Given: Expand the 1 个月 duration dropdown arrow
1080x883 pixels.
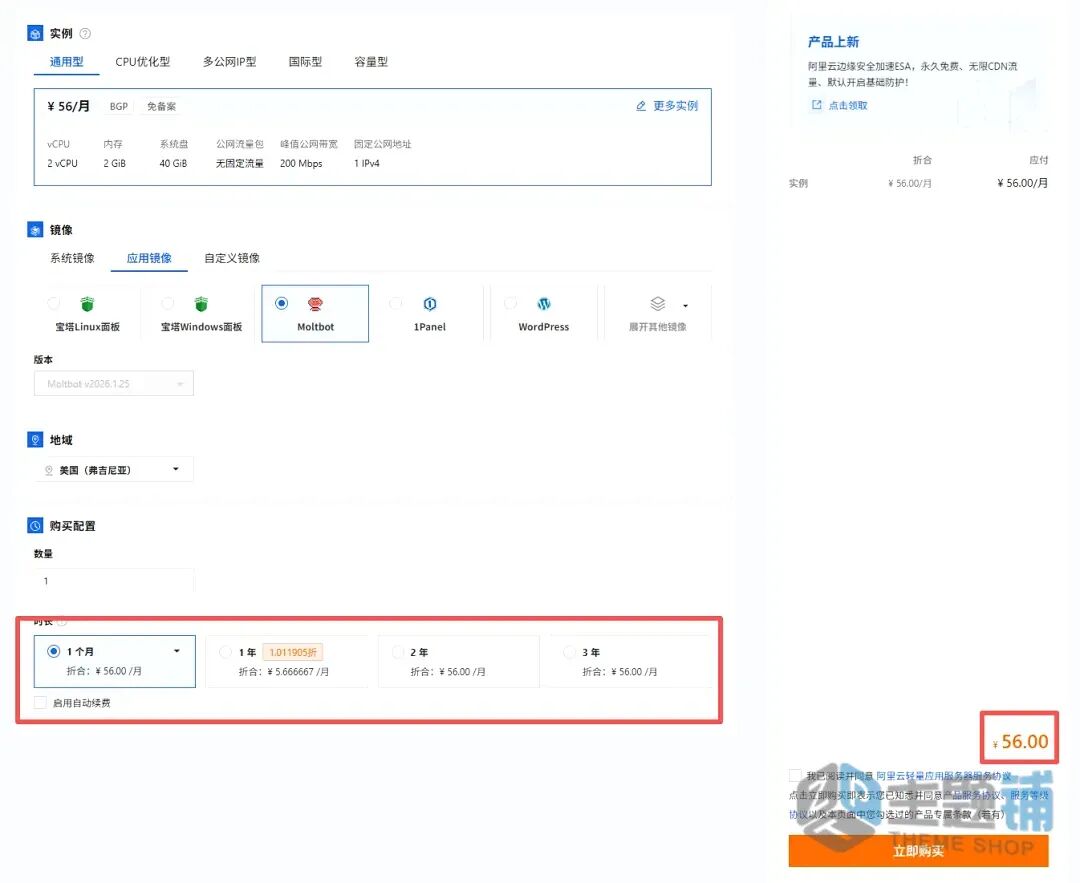Looking at the screenshot, I should point(177,651).
